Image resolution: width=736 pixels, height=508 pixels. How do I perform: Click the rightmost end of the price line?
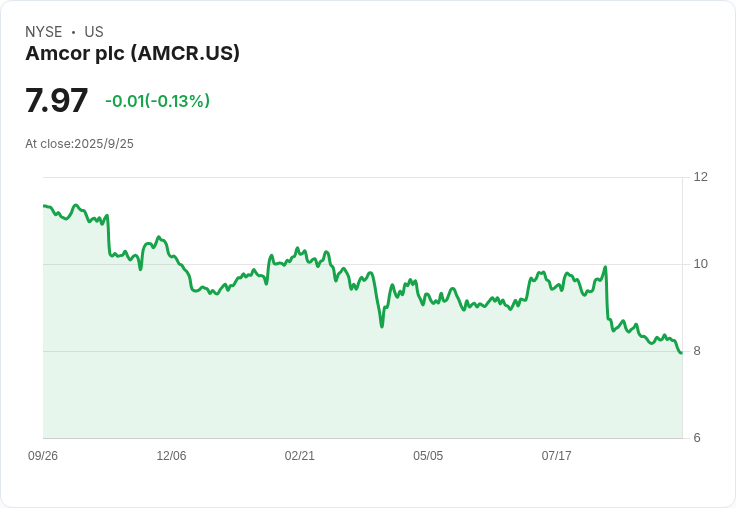681,352
